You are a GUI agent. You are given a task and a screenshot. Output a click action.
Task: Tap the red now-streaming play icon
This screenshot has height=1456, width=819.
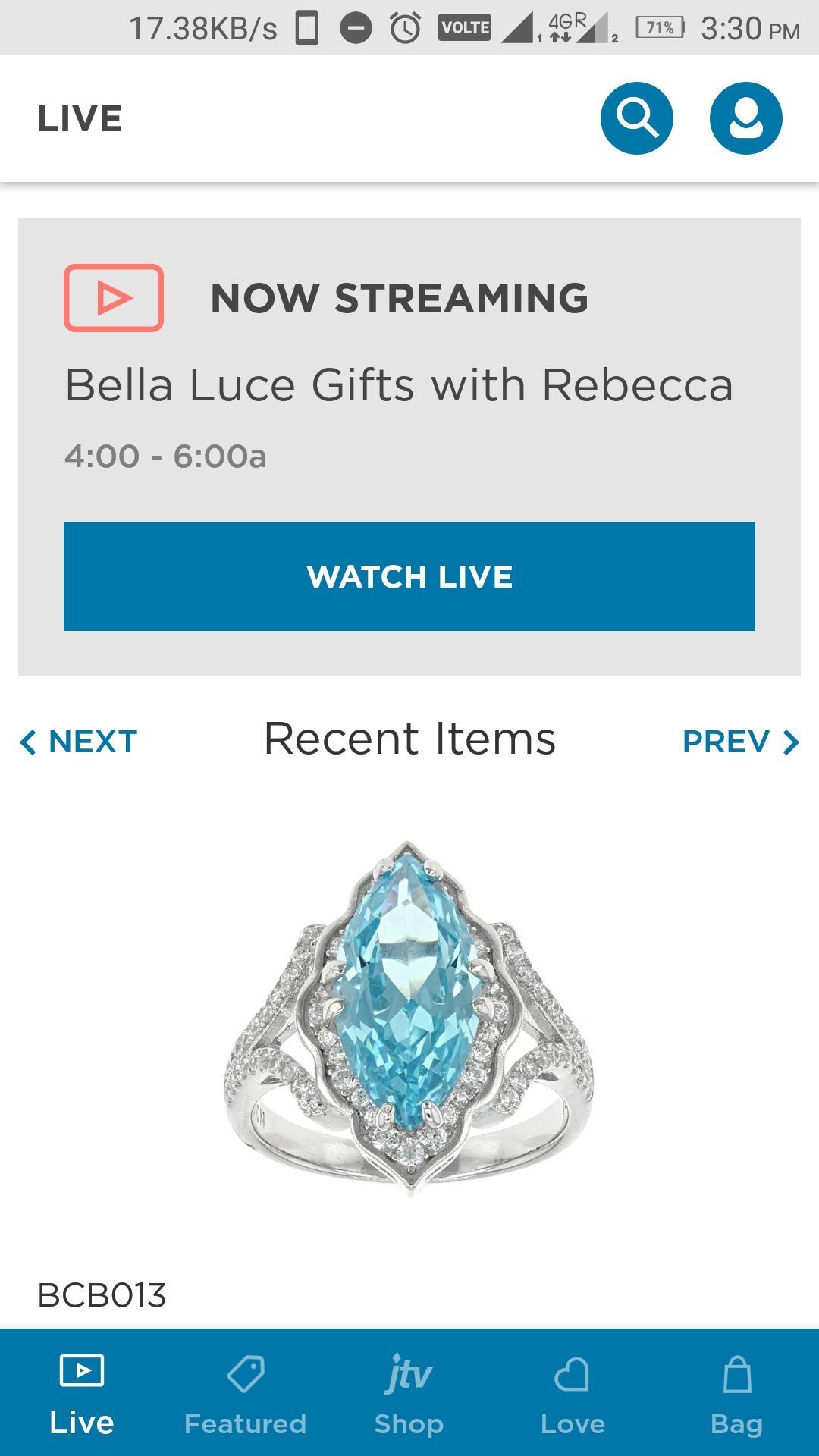(x=114, y=298)
